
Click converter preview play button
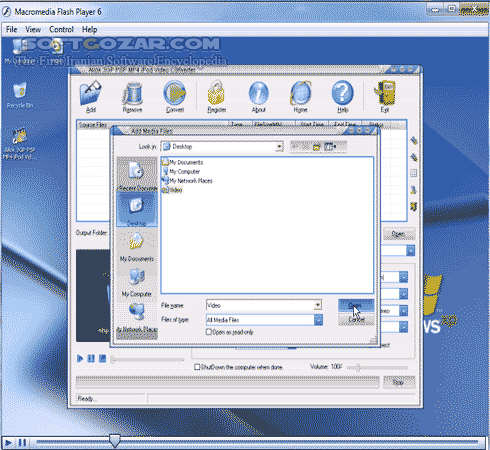click(80, 359)
